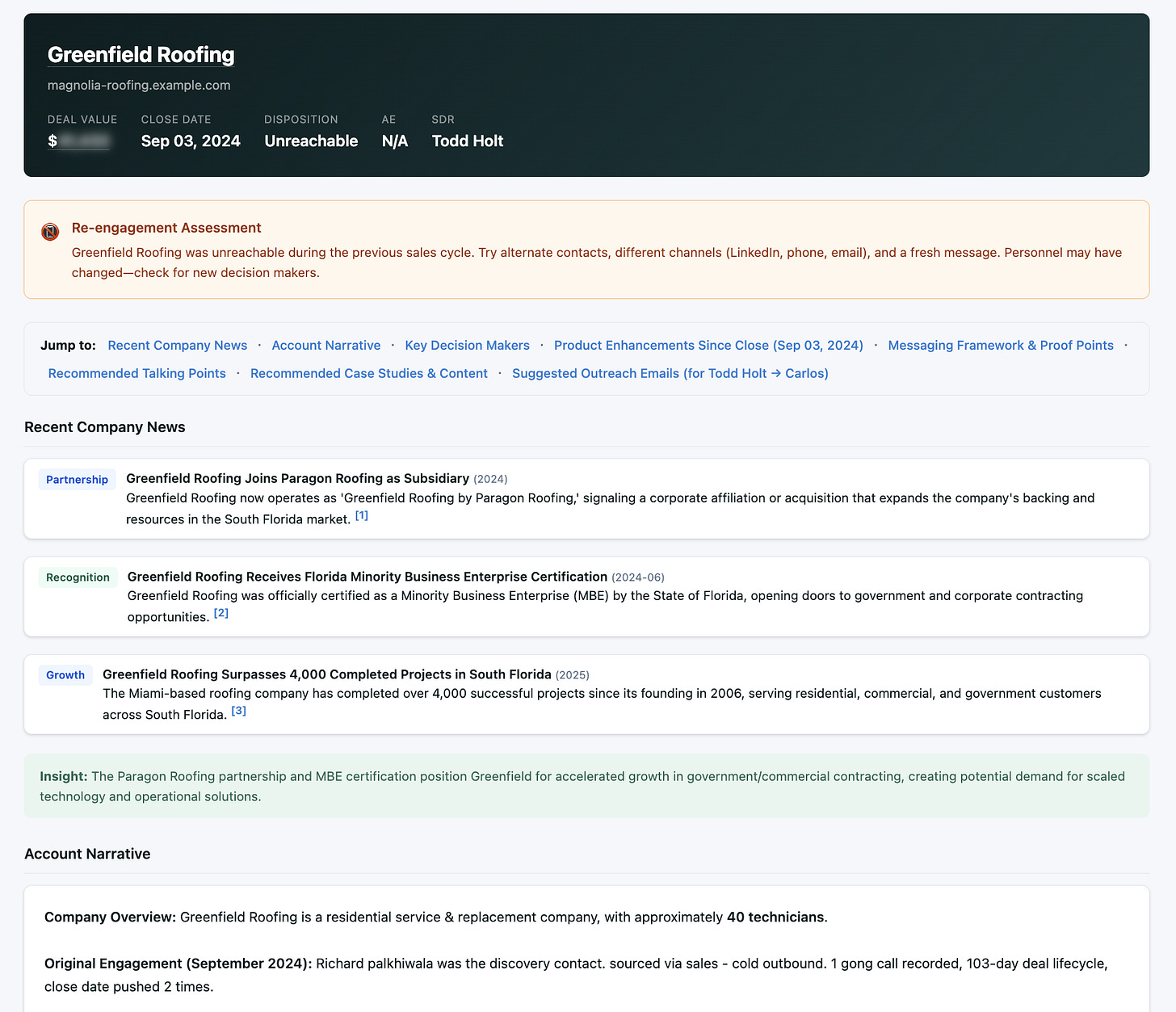Jump to the Account Narrative link
The width and height of the screenshot is (1176, 1012).
click(x=326, y=346)
